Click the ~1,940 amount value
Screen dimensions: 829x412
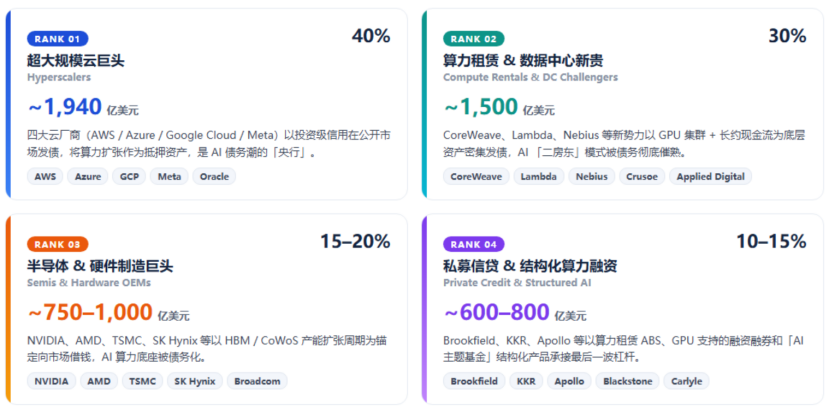(65, 107)
